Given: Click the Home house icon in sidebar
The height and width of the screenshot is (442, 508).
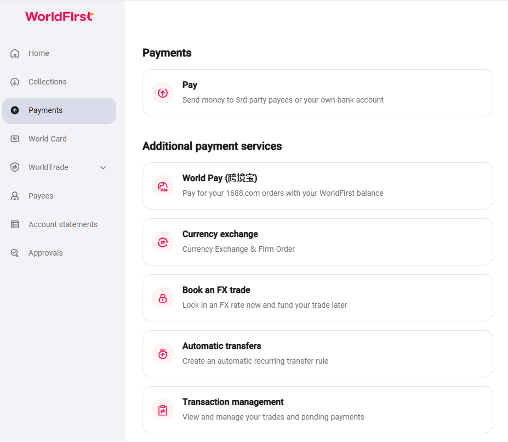Looking at the screenshot, I should pos(15,53).
